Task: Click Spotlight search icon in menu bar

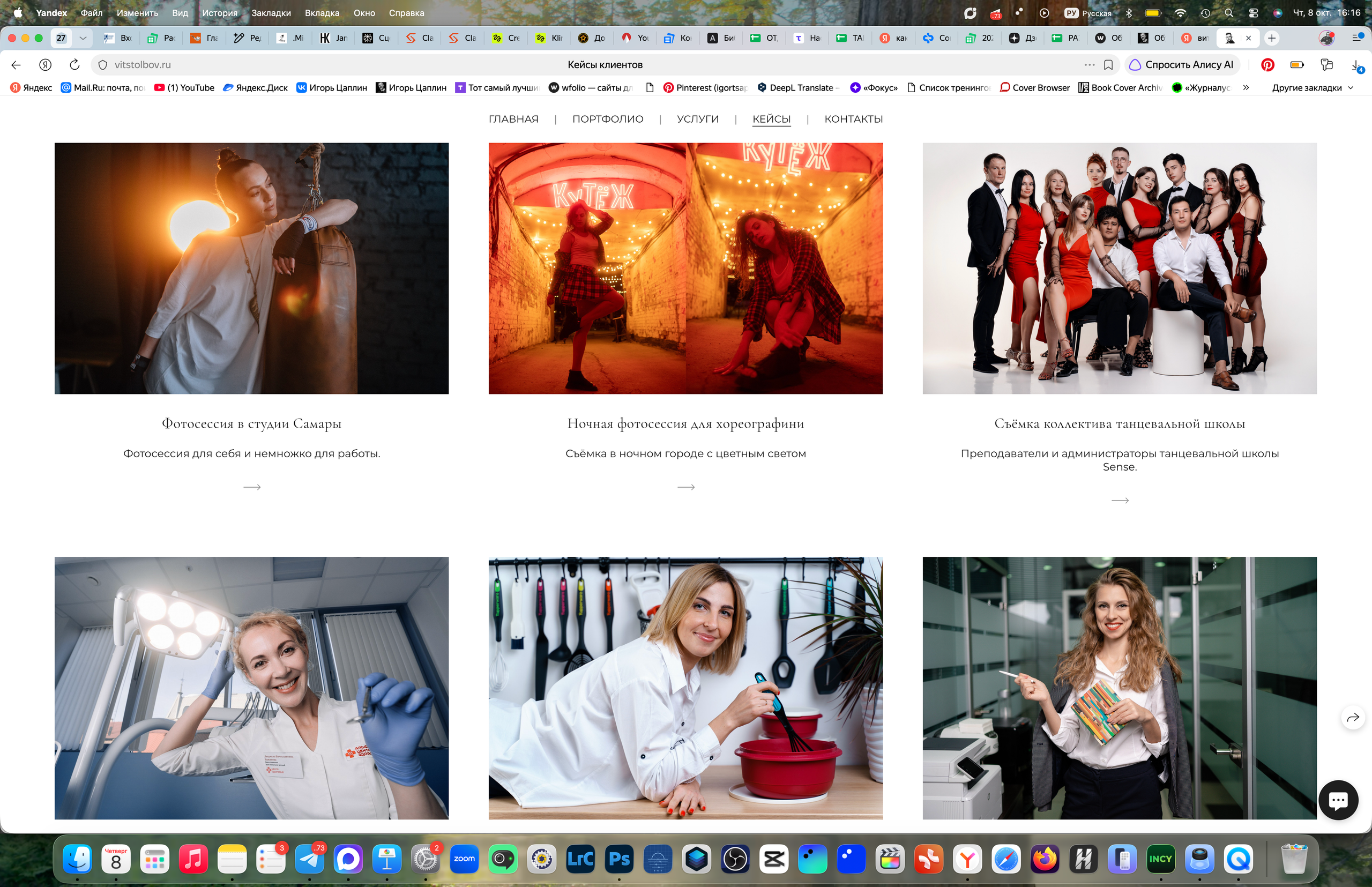Action: (1228, 13)
